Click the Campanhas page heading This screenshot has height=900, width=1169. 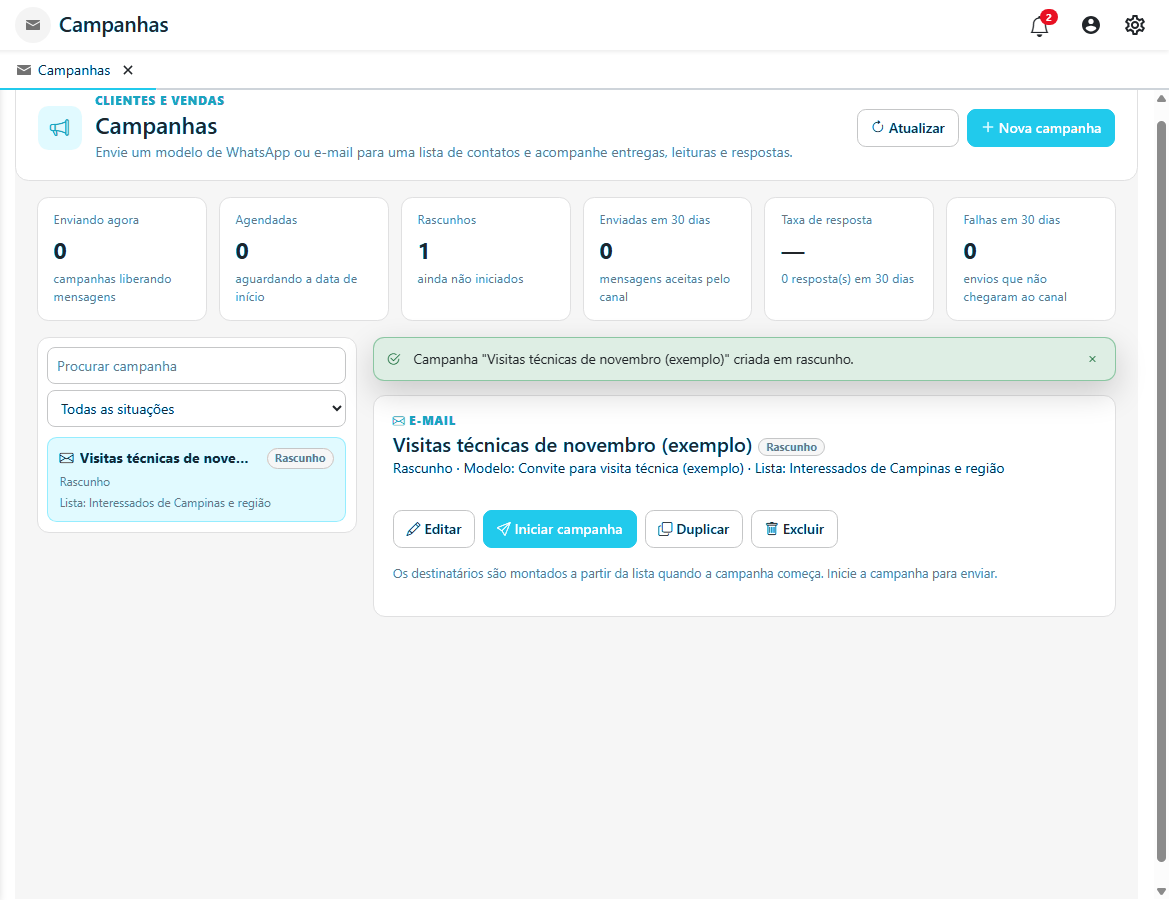[156, 126]
